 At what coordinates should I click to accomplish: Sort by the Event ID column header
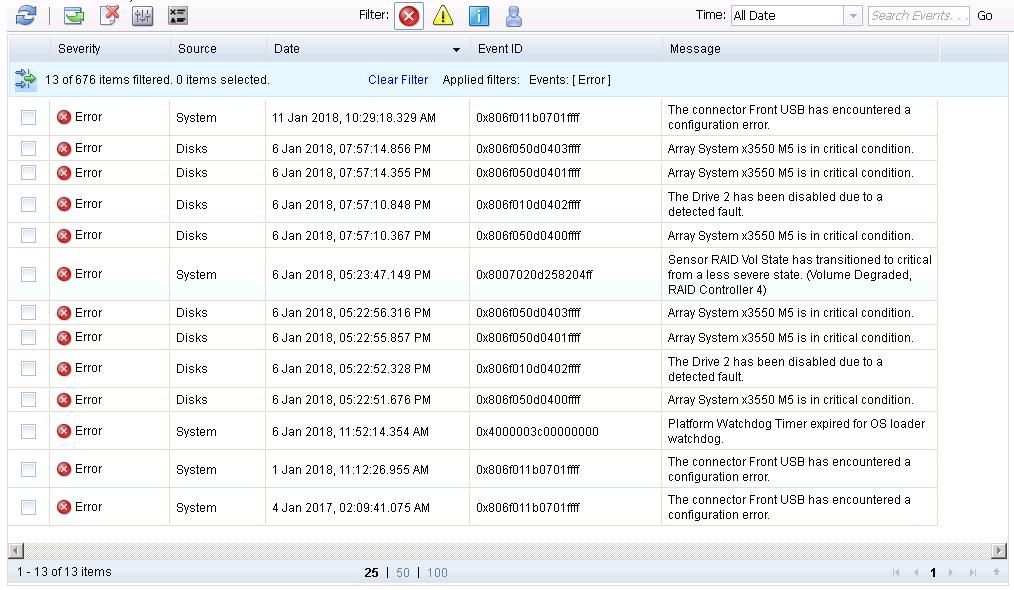coord(499,48)
